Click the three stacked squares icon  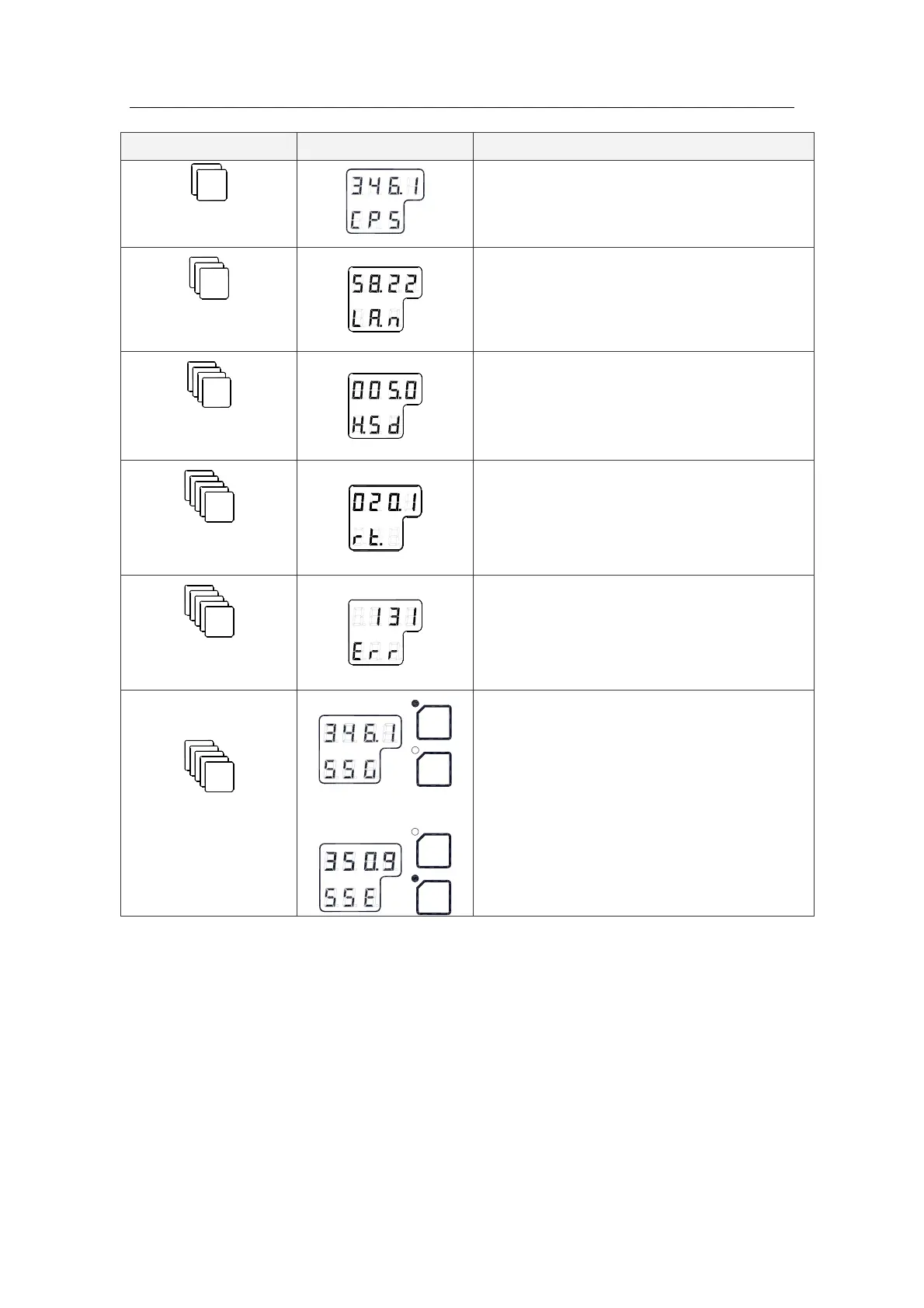(209, 278)
